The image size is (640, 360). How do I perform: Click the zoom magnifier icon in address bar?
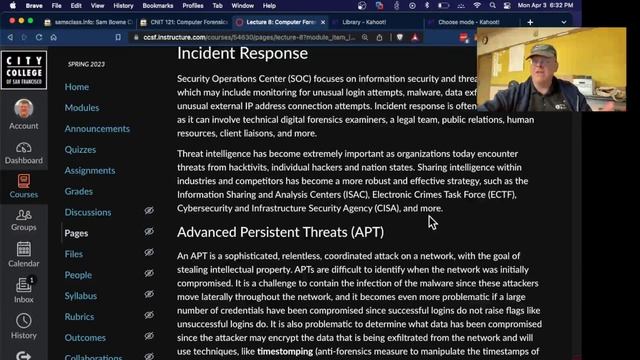tap(365, 37)
